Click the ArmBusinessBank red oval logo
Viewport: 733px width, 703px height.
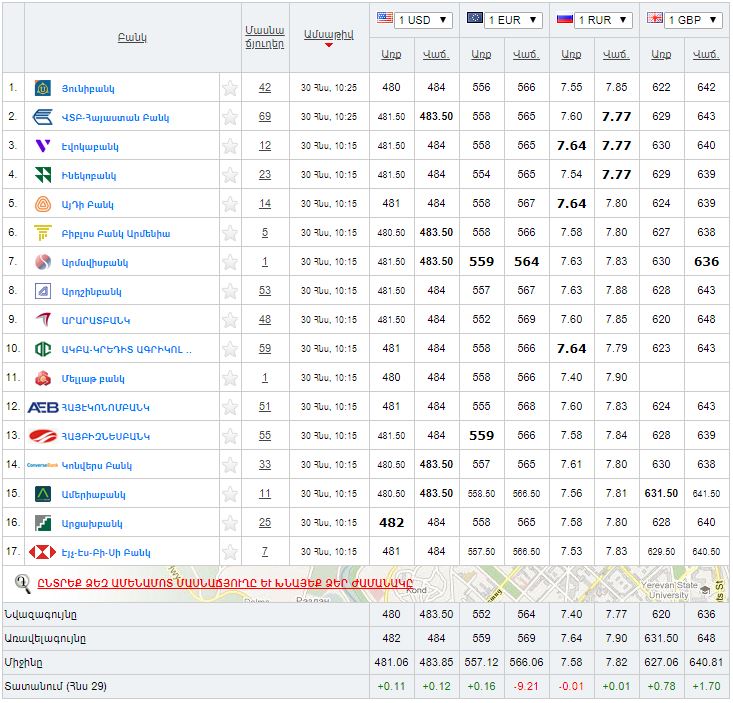point(43,437)
